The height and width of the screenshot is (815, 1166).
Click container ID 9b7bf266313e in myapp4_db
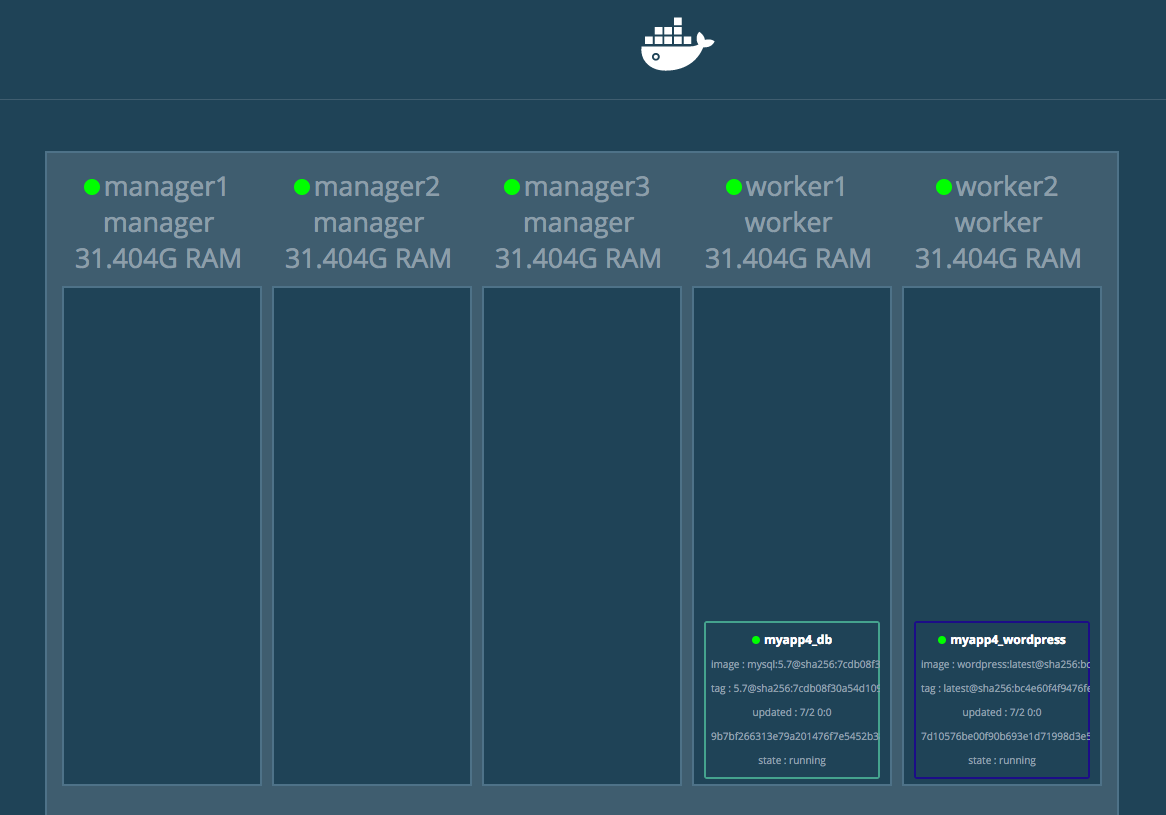(794, 736)
